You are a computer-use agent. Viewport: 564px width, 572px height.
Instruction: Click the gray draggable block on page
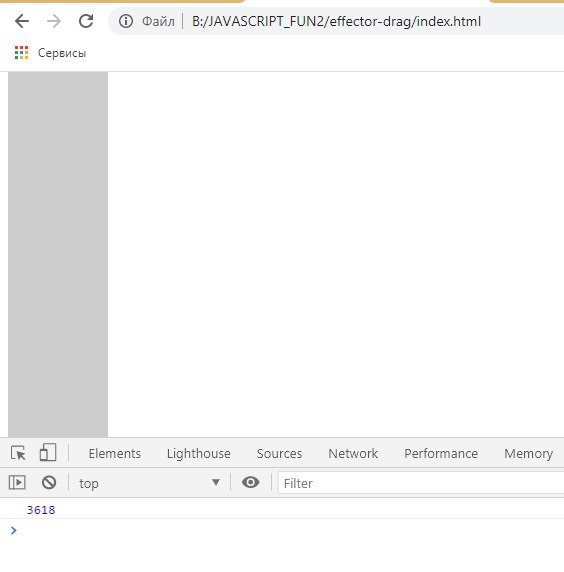pos(58,254)
